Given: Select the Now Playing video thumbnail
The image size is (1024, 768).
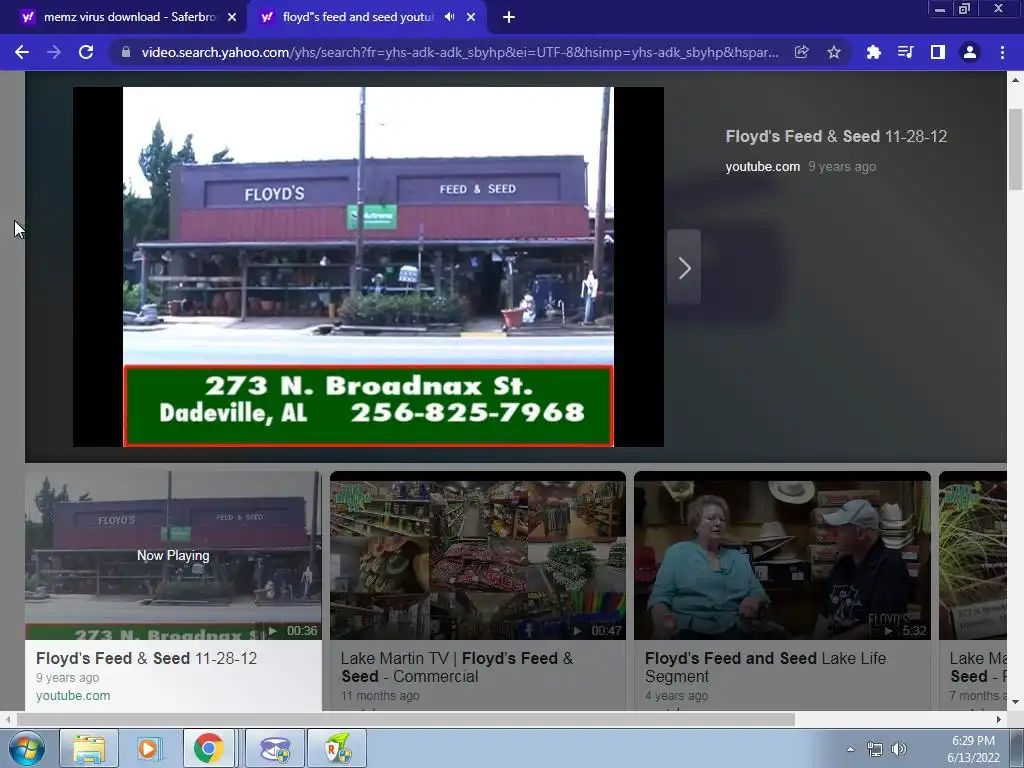Looking at the screenshot, I should (173, 555).
